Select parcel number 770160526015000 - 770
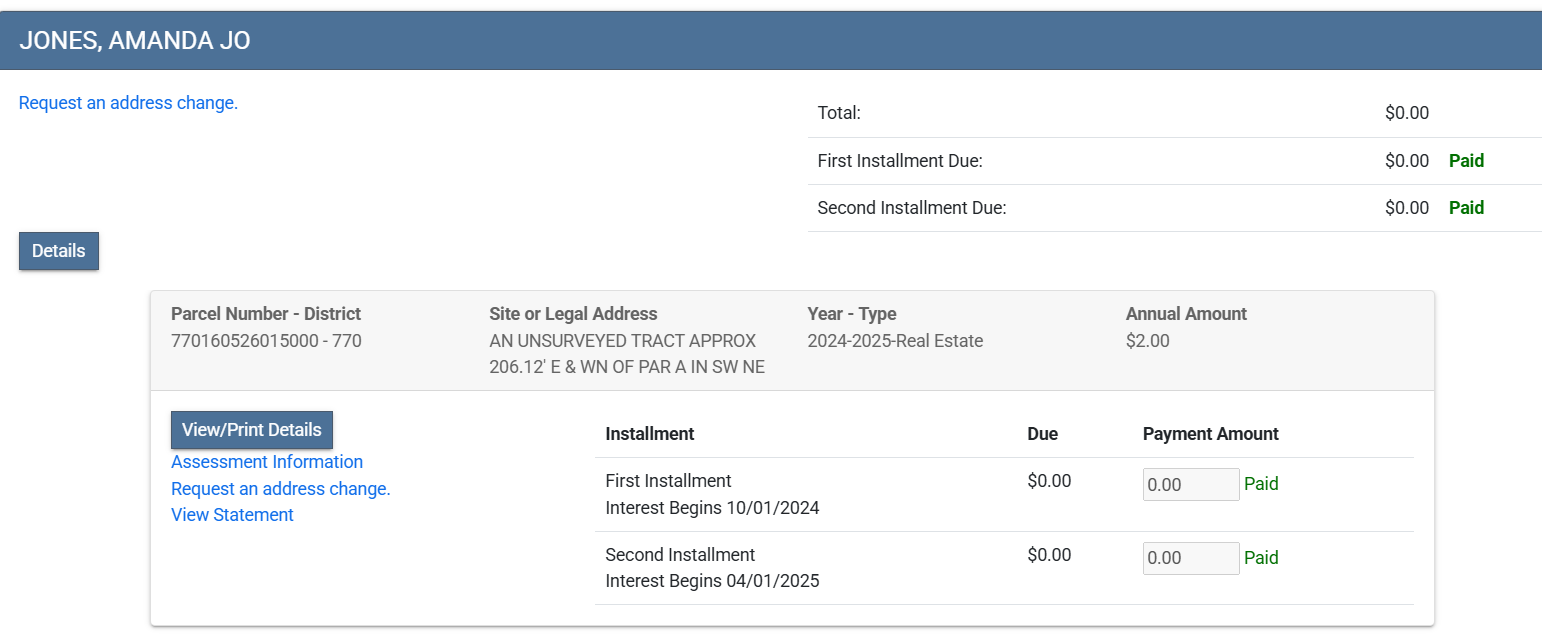This screenshot has width=1542, height=642. click(266, 341)
